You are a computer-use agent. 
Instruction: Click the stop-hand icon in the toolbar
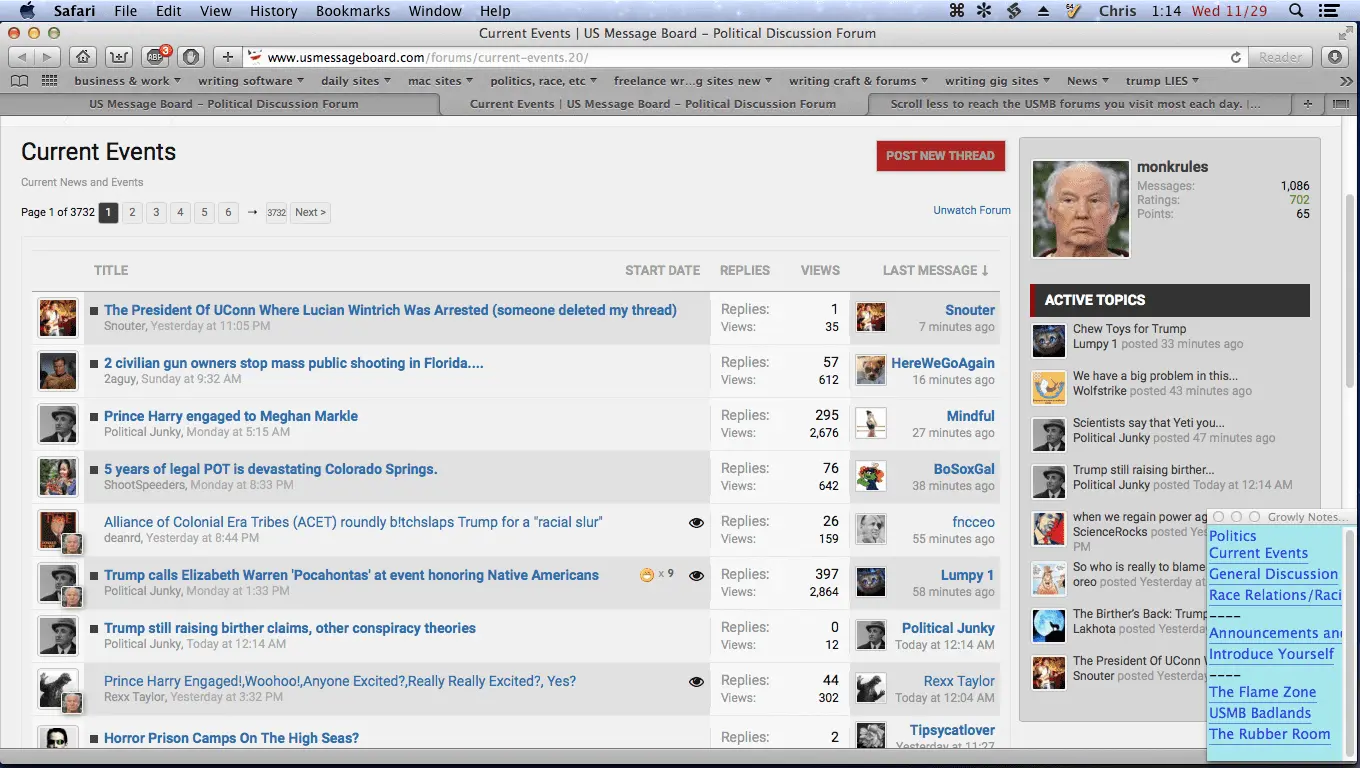[189, 56]
